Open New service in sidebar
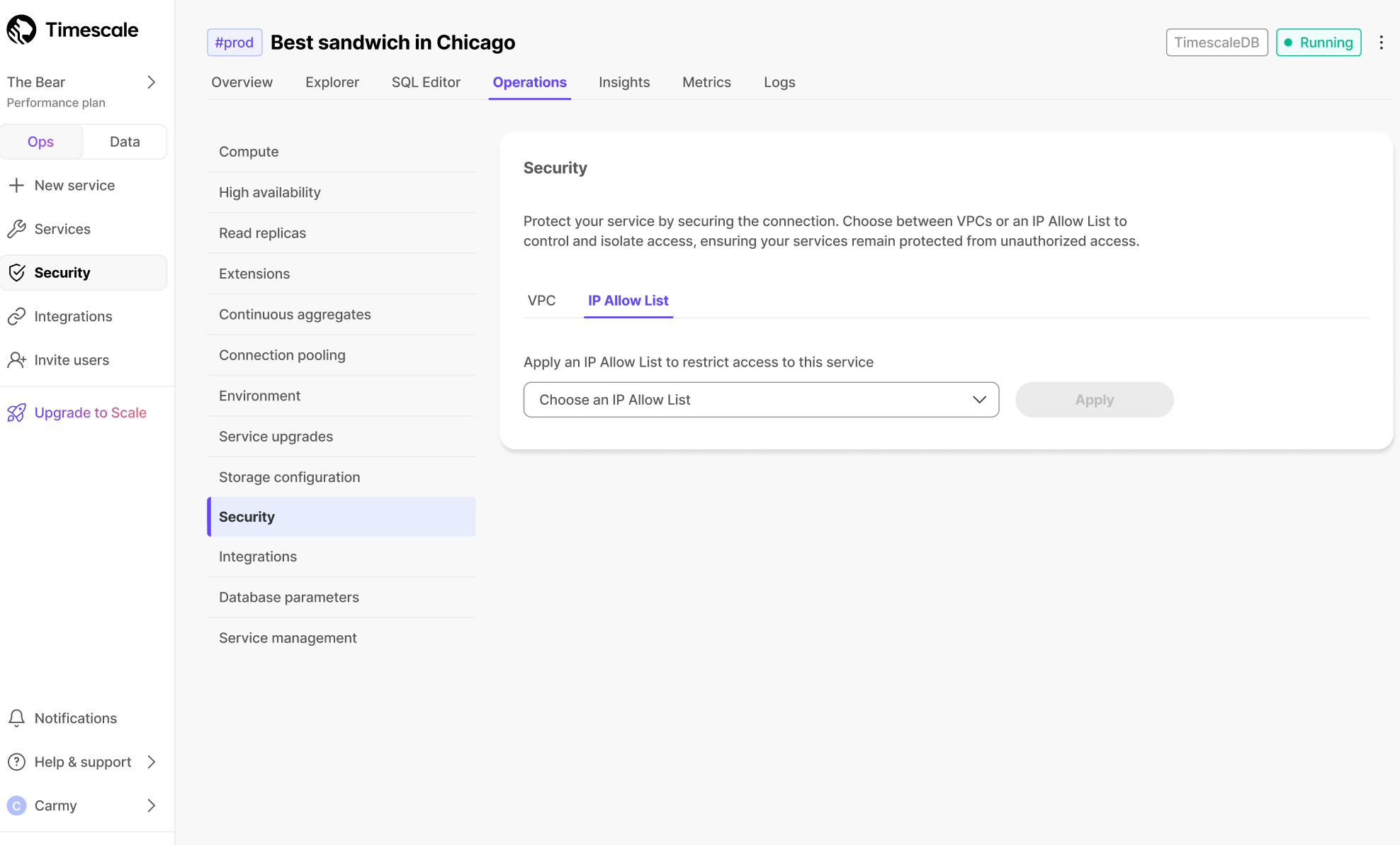1400x845 pixels. tap(74, 185)
